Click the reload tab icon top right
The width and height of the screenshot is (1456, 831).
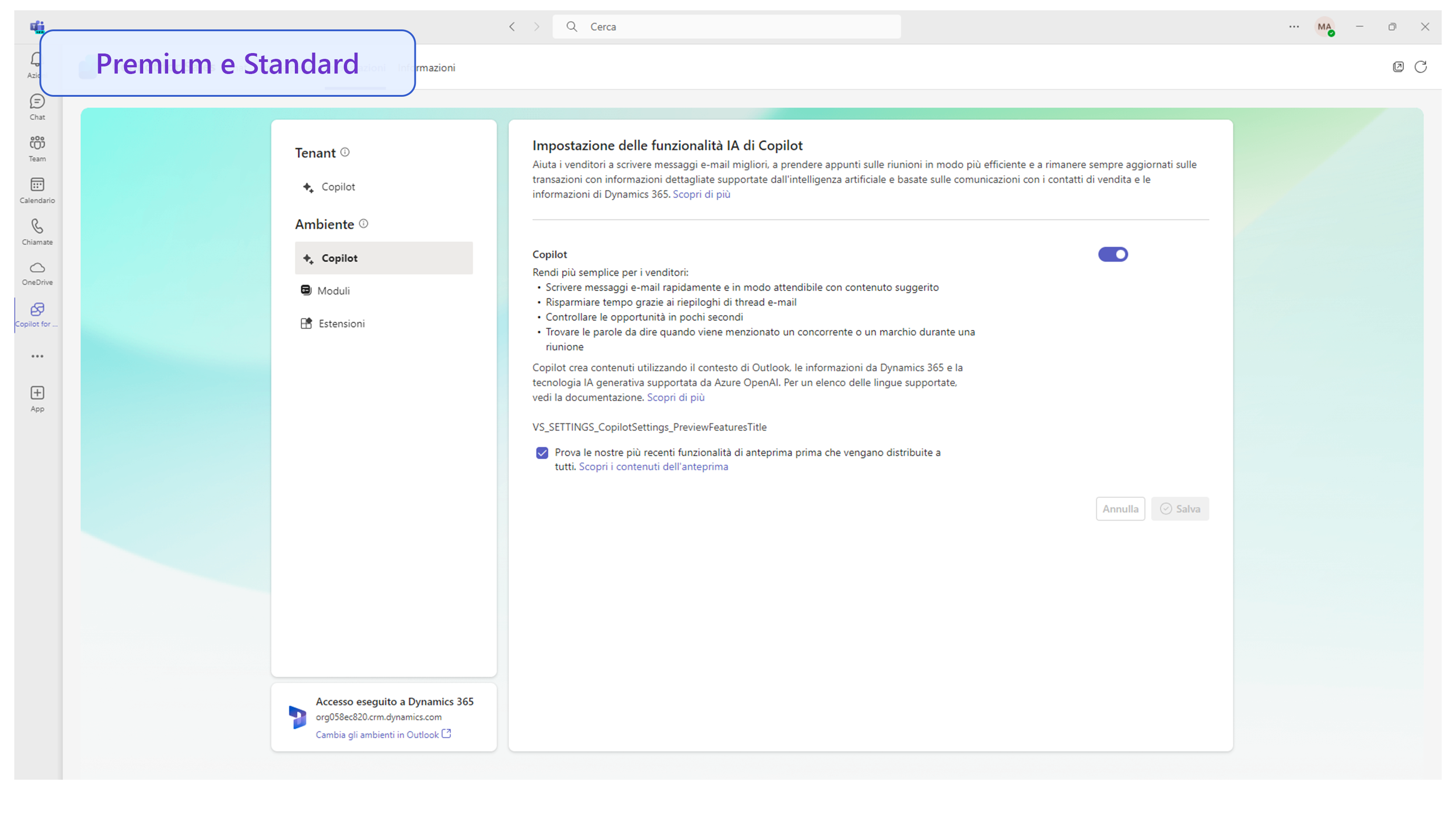click(x=1420, y=67)
